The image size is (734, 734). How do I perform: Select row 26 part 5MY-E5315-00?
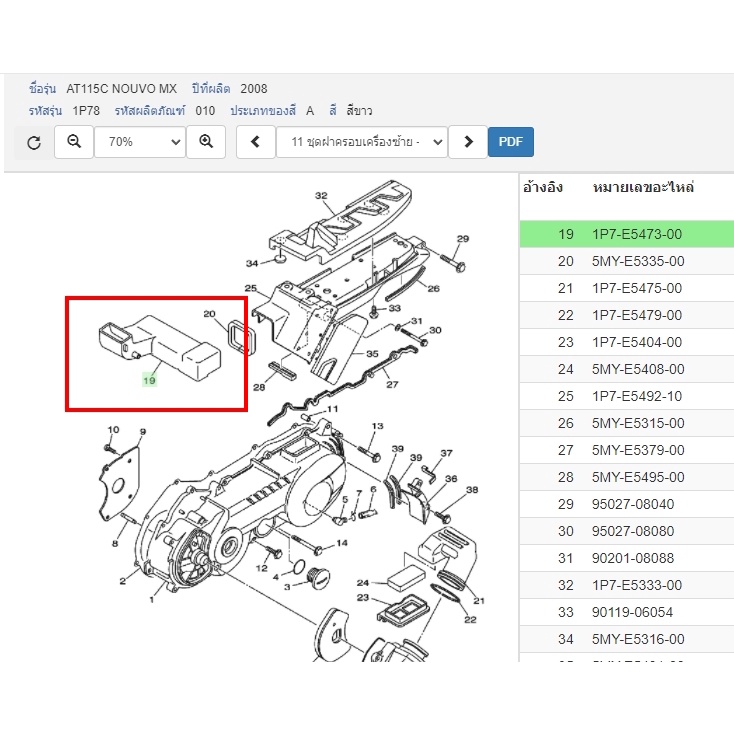click(x=627, y=423)
